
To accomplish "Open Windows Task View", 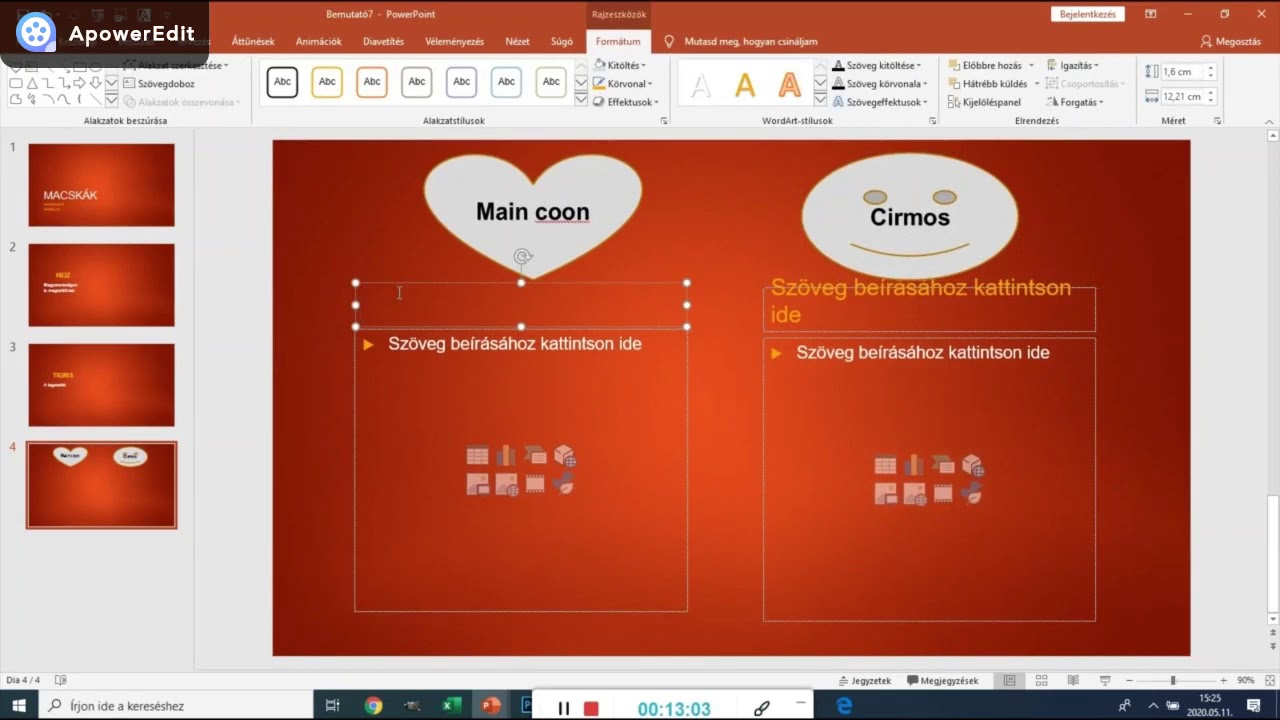I will [333, 706].
